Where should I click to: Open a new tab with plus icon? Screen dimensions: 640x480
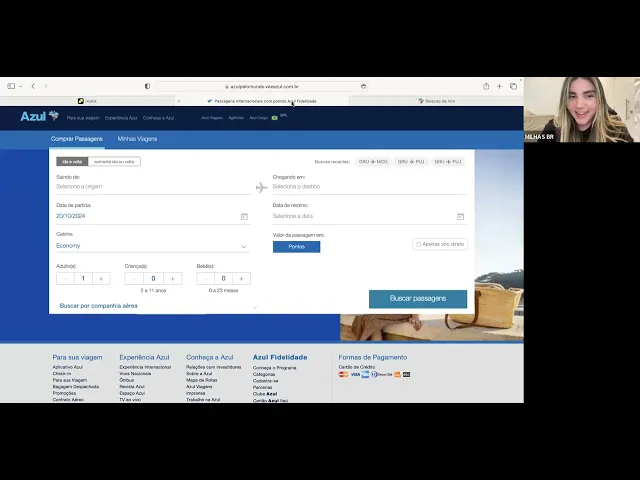tap(499, 86)
